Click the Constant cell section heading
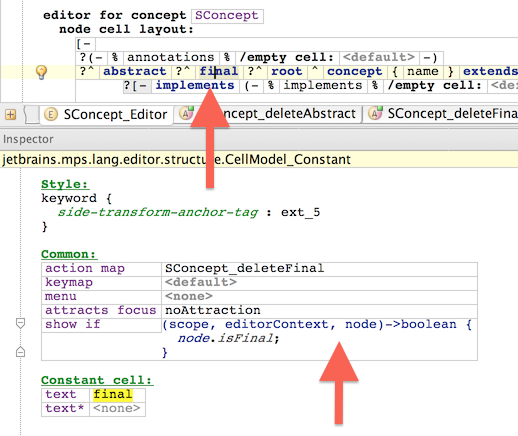 [x=97, y=380]
